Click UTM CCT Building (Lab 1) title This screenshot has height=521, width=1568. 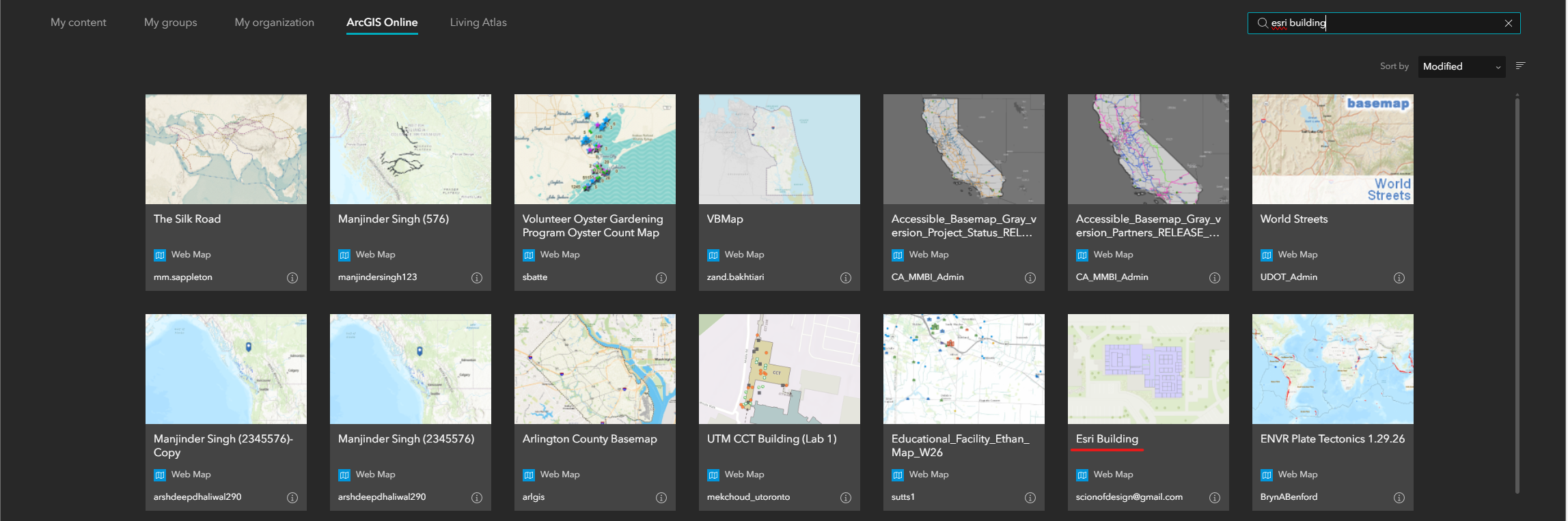[x=772, y=439]
